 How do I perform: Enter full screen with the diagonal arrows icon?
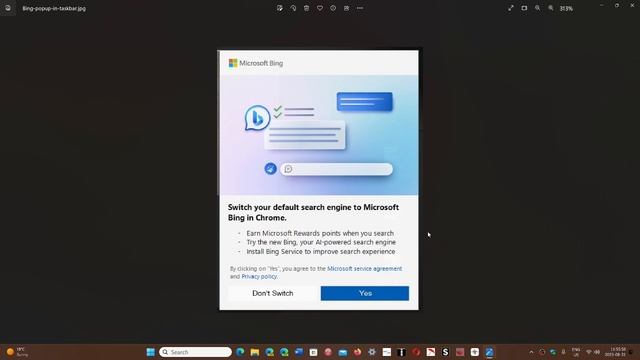511,8
